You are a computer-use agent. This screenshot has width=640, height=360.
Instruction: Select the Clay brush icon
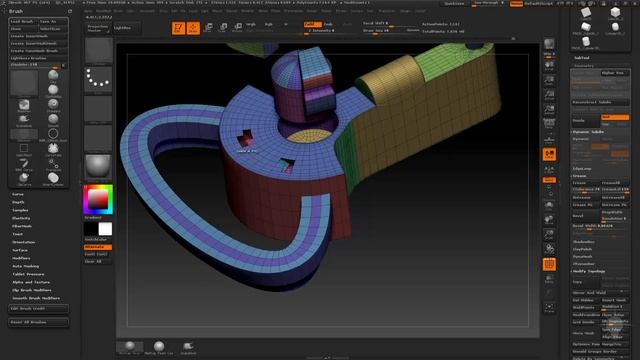[53, 76]
